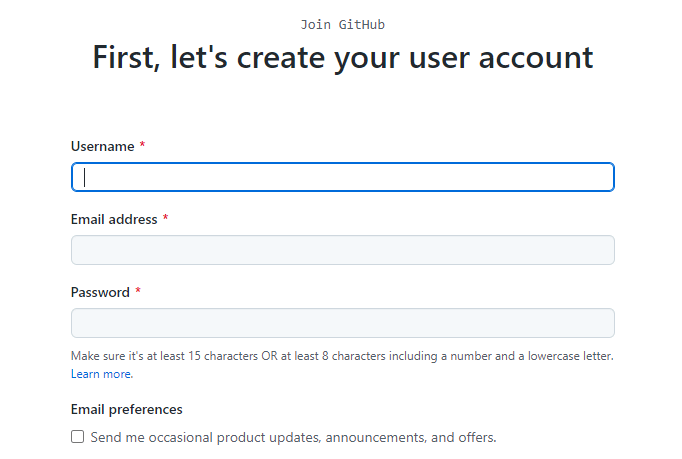This screenshot has width=682, height=459.
Task: Click the Email address field label
Action: [x=114, y=219]
